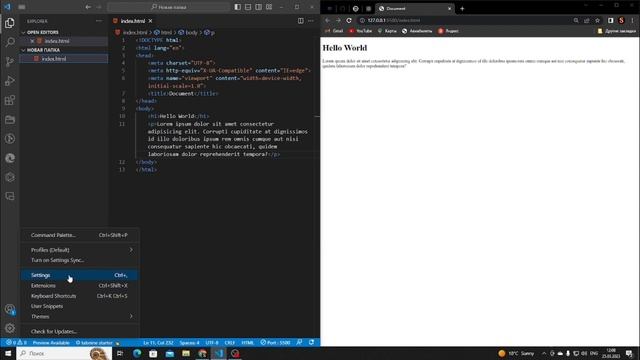Toggle Primary Side Bar layout icon
The width and height of the screenshot is (640, 360).
point(238,7)
